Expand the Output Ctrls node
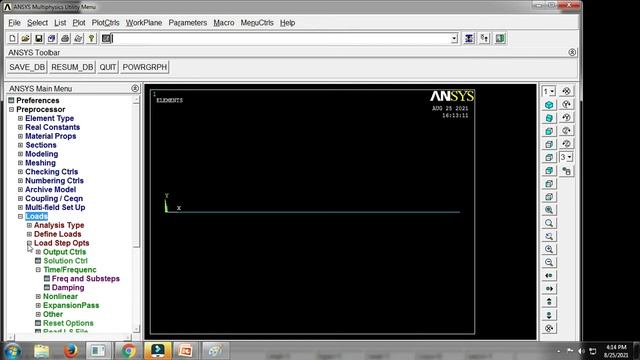640x360 pixels. pos(38,252)
